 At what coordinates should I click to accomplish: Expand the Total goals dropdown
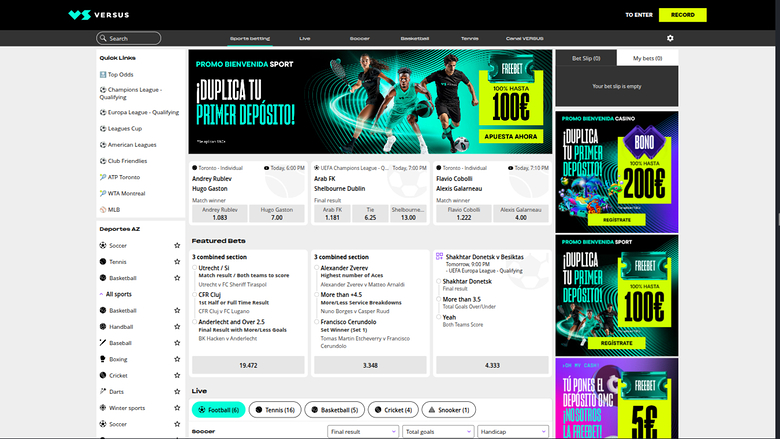(437, 432)
